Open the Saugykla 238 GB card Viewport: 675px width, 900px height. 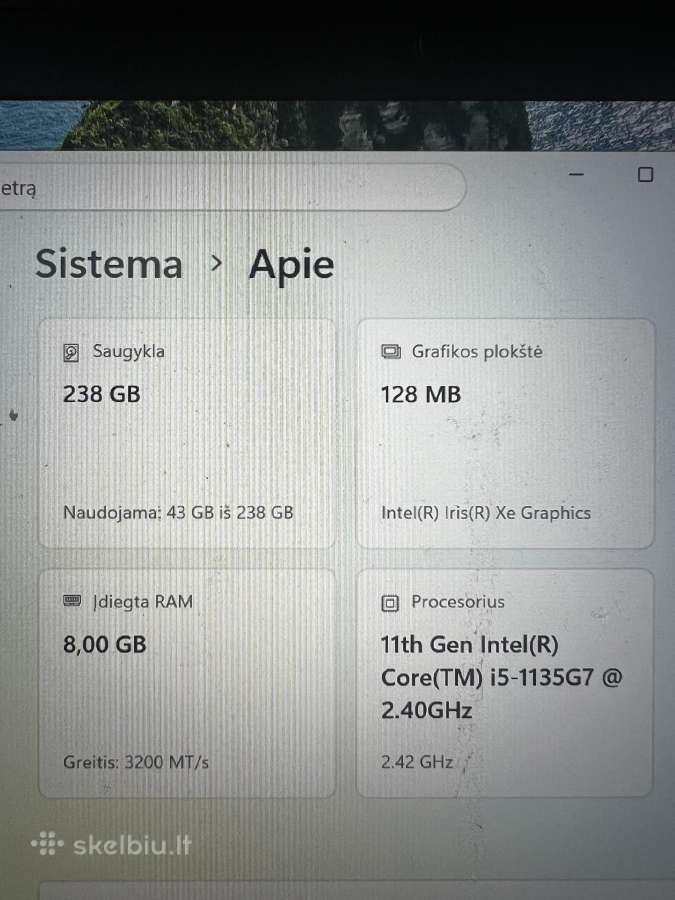(x=187, y=433)
